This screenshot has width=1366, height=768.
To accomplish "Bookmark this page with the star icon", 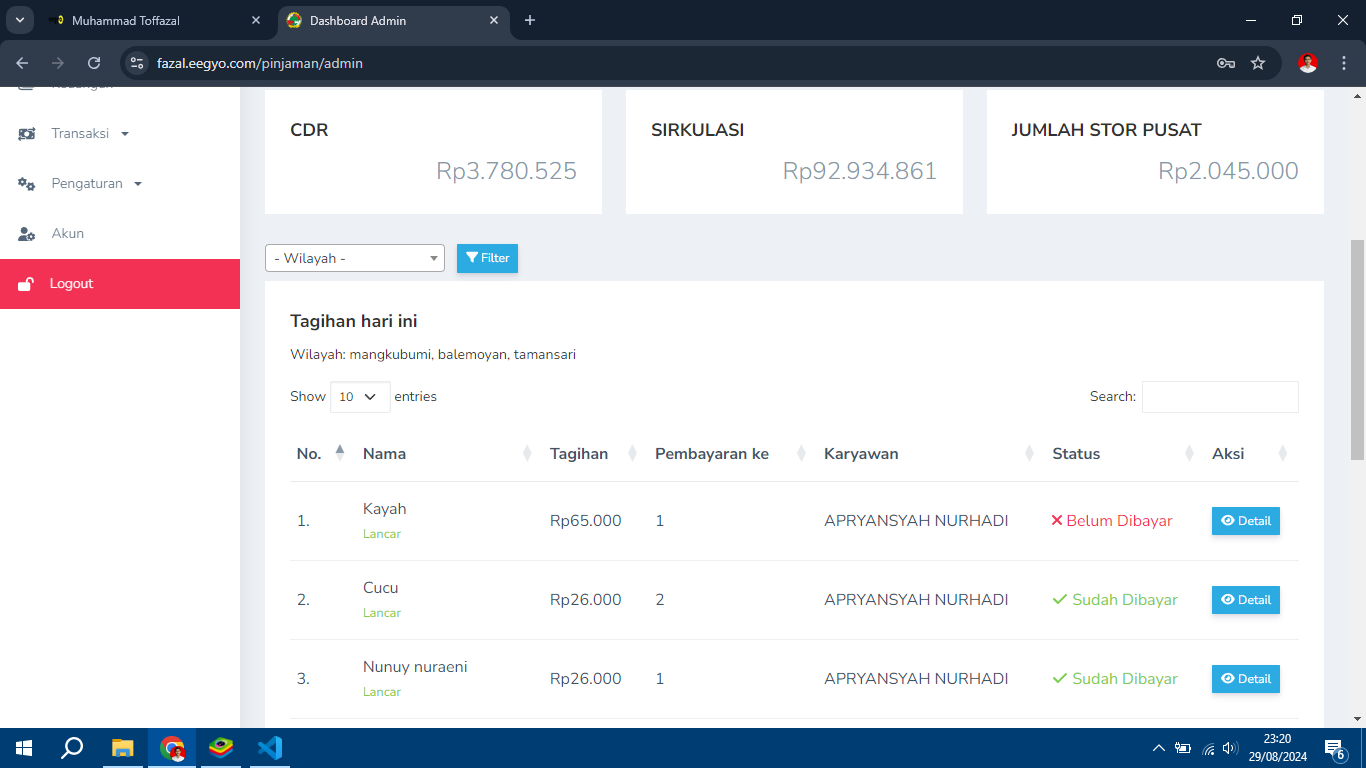I will point(1258,63).
